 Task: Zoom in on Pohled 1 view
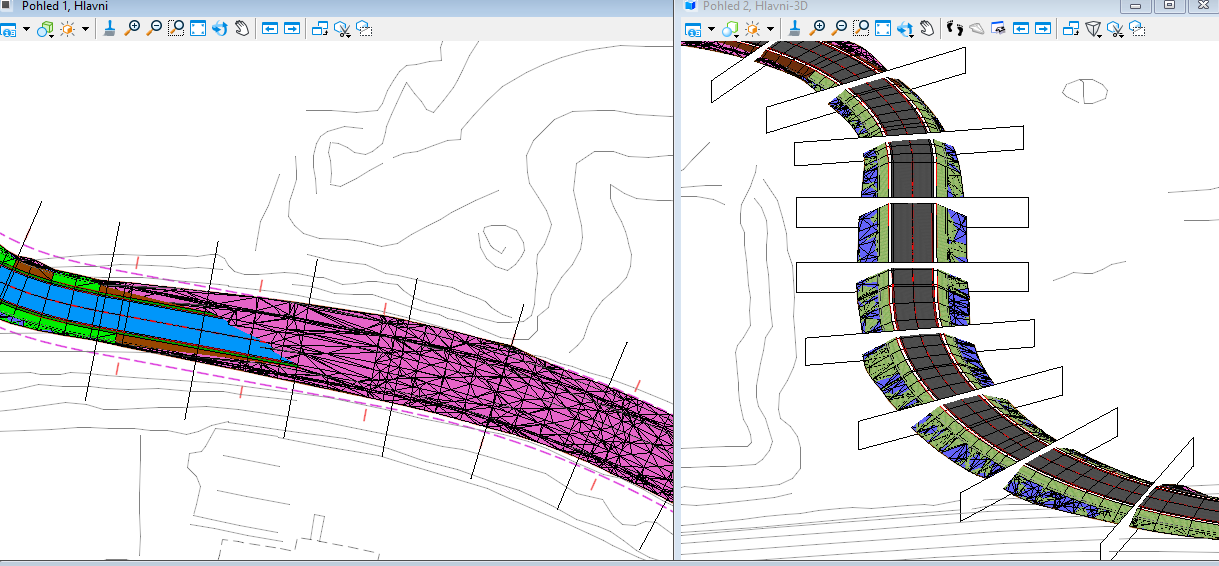click(132, 29)
